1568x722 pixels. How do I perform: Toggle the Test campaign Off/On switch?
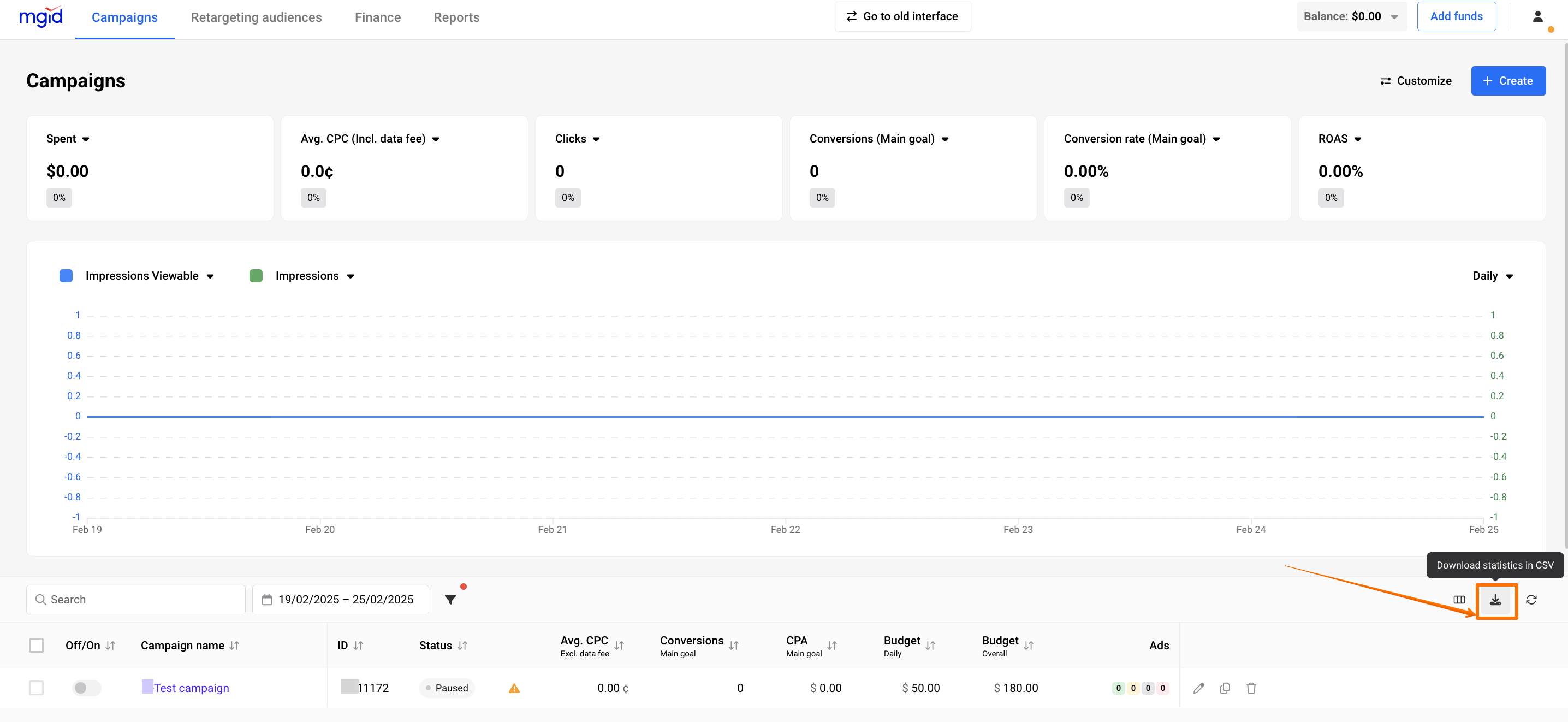coord(86,688)
